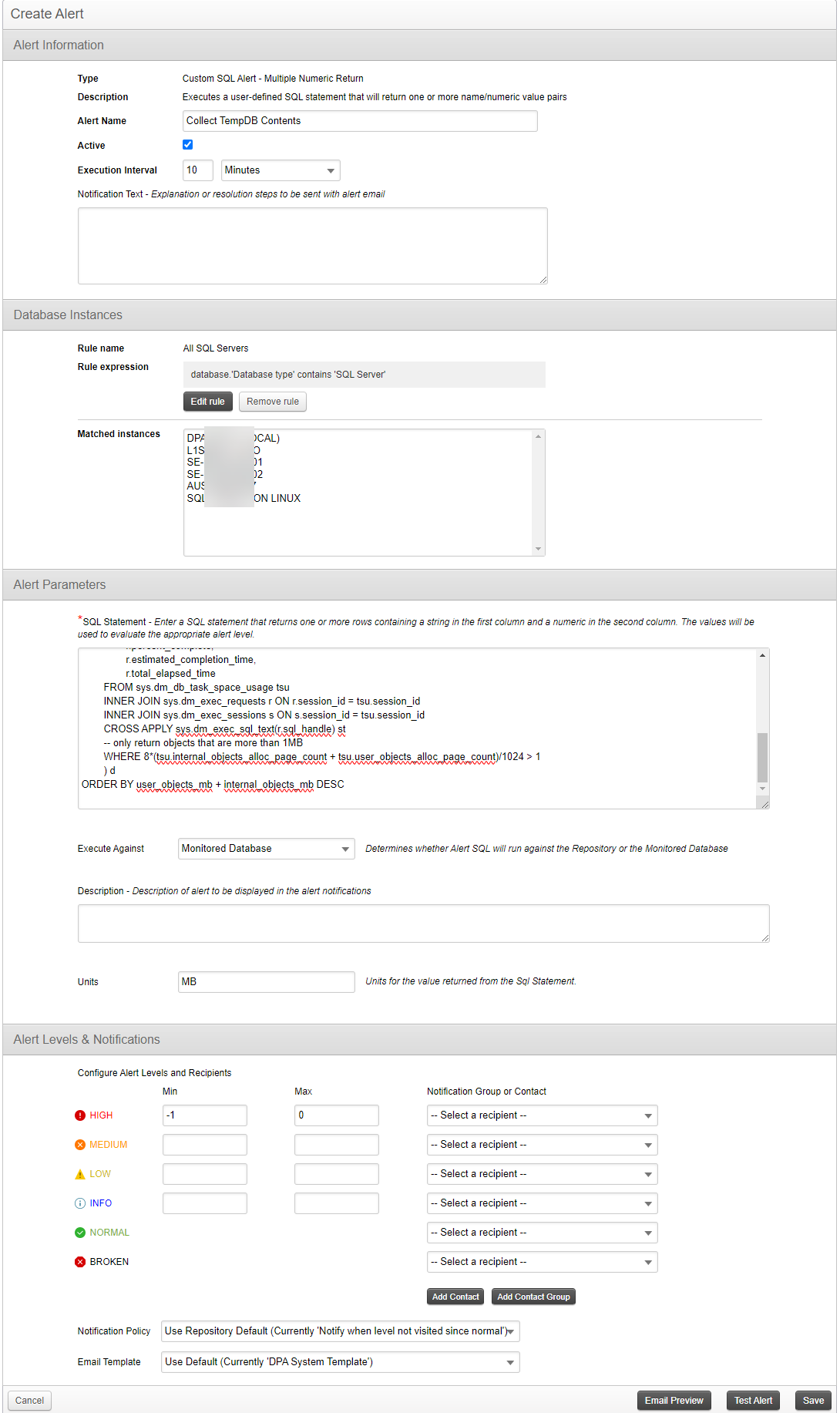The width and height of the screenshot is (840, 1413).
Task: Click the yellow LOW warning triangle icon
Action: tap(80, 1174)
